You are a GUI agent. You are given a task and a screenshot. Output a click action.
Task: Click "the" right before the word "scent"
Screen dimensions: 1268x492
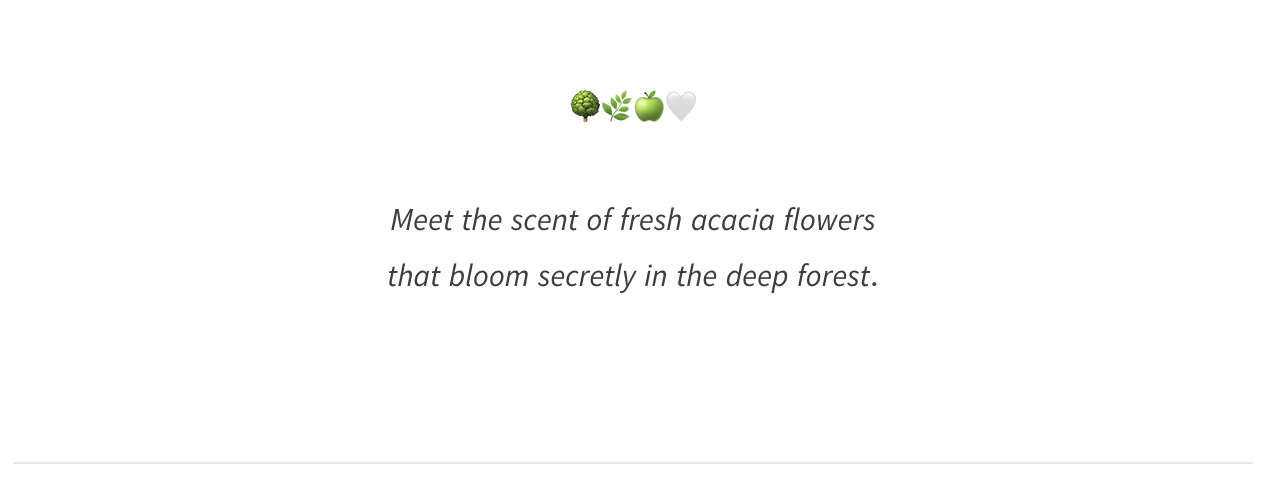coord(481,220)
